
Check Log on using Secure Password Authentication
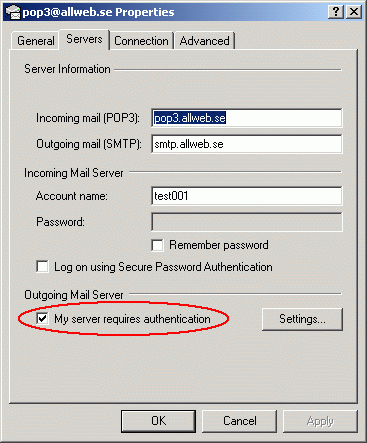pos(42,267)
